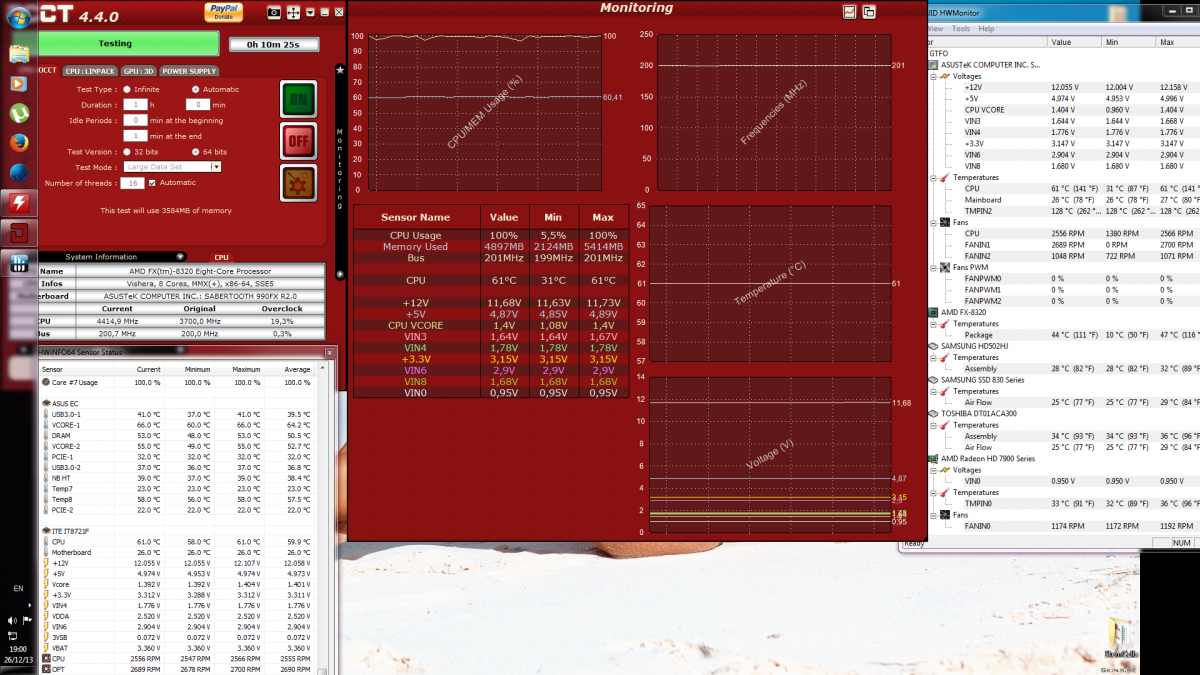Switch to GPU:3D tab
Image resolution: width=1200 pixels, height=675 pixels.
pyautogui.click(x=138, y=72)
